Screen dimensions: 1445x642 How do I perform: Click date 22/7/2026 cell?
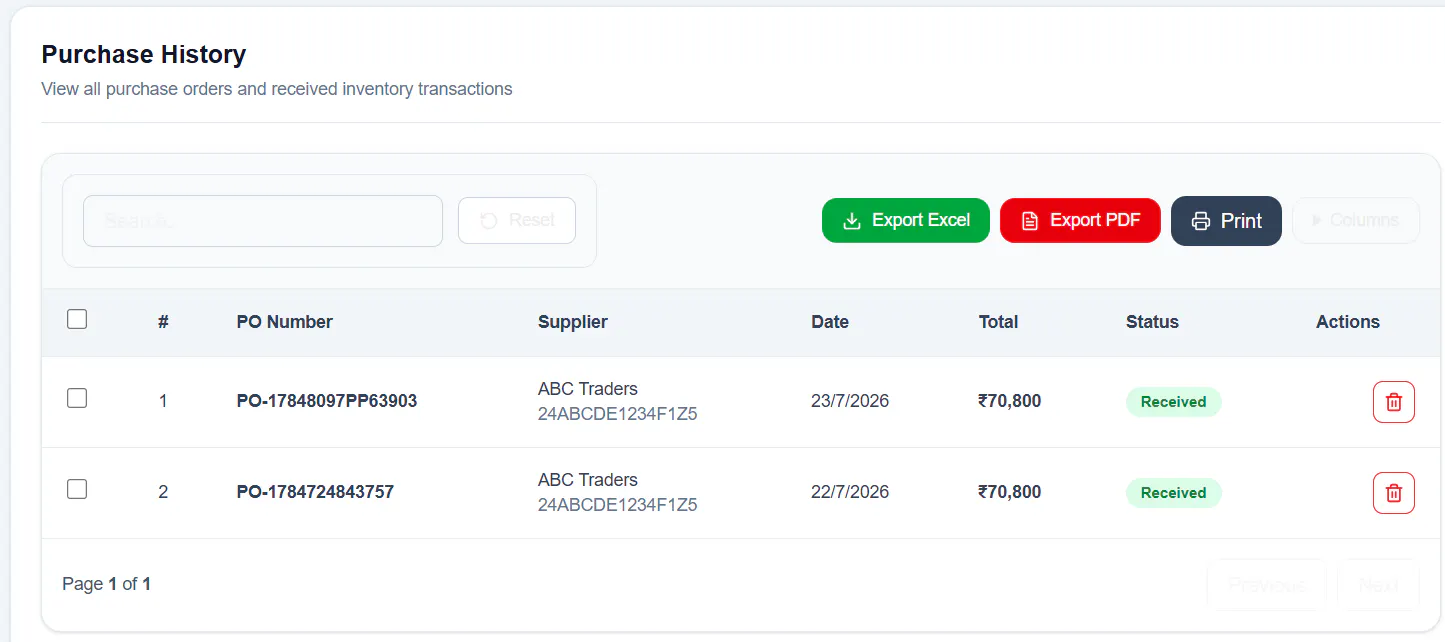point(850,492)
